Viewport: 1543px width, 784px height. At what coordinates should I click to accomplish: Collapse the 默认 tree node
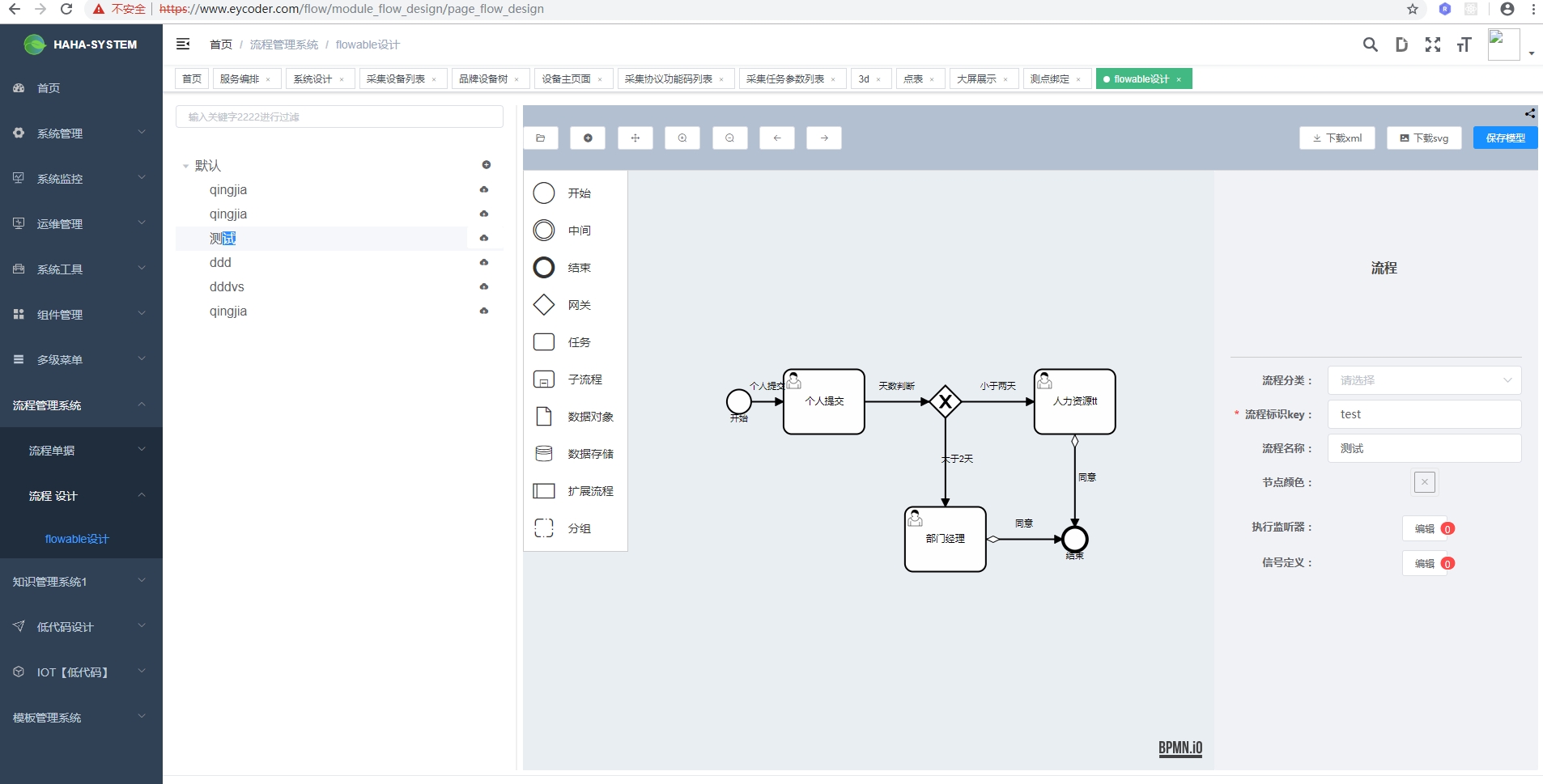coord(185,166)
